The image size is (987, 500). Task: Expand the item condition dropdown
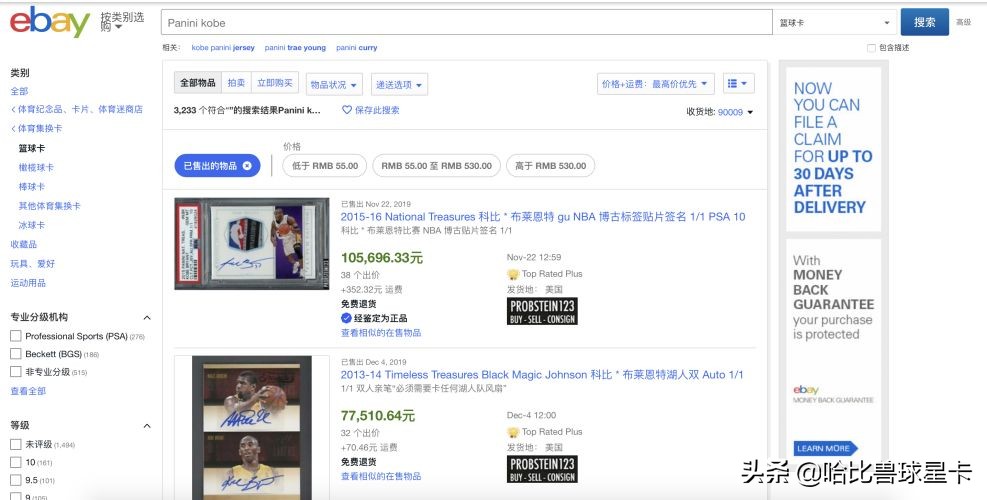click(x=334, y=85)
